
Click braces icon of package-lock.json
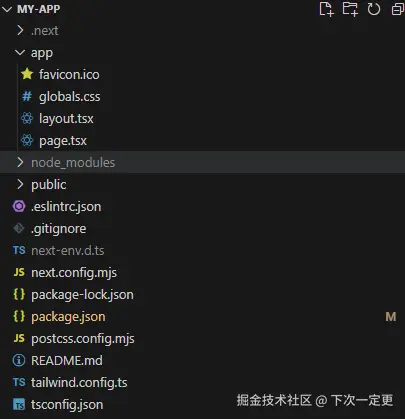(x=19, y=294)
